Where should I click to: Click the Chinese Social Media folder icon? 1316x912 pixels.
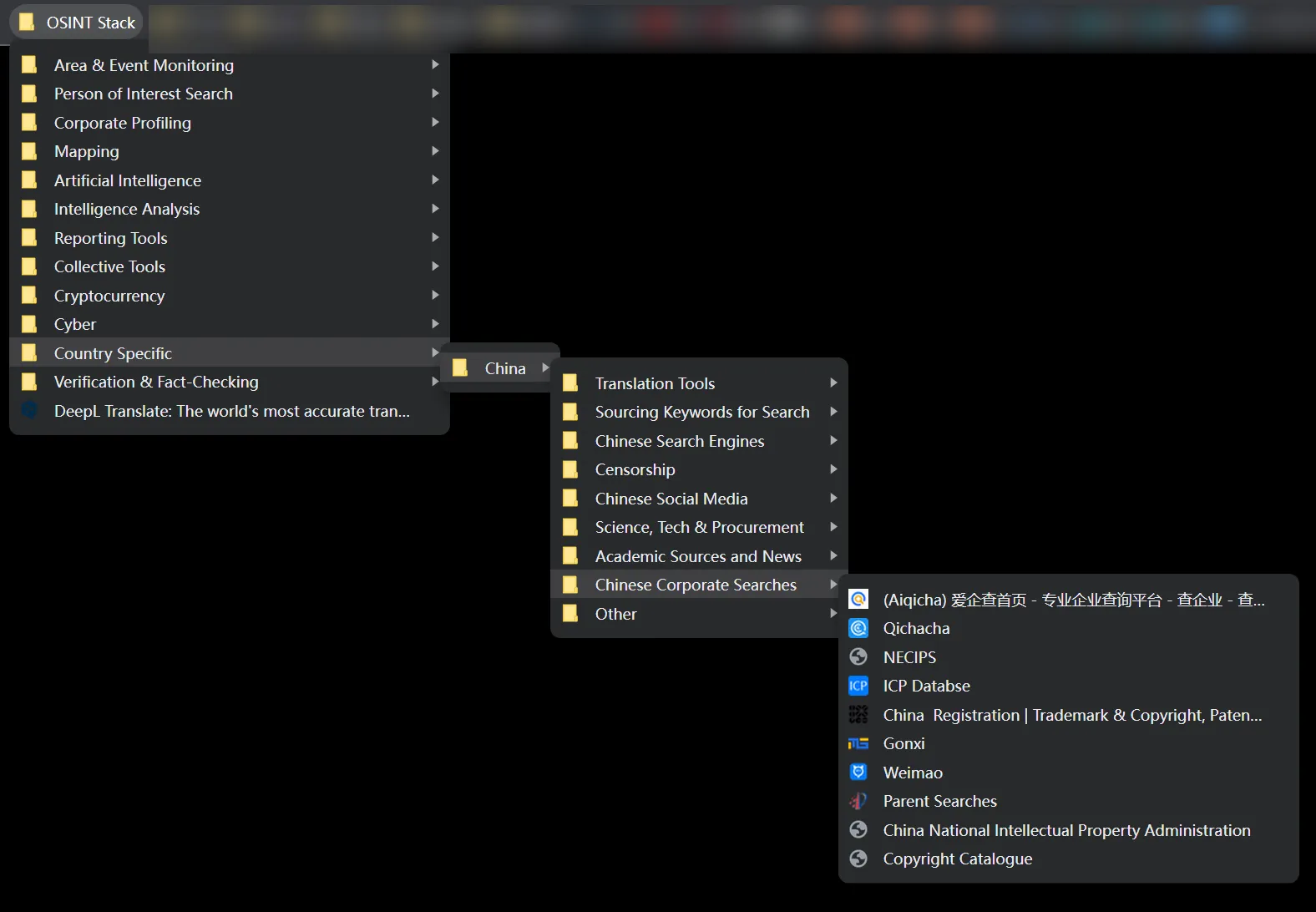pos(570,499)
